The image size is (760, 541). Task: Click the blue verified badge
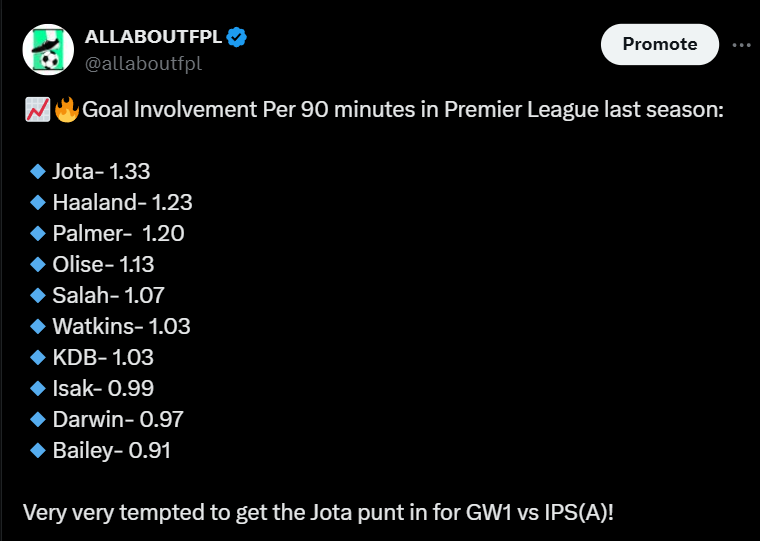pos(237,38)
